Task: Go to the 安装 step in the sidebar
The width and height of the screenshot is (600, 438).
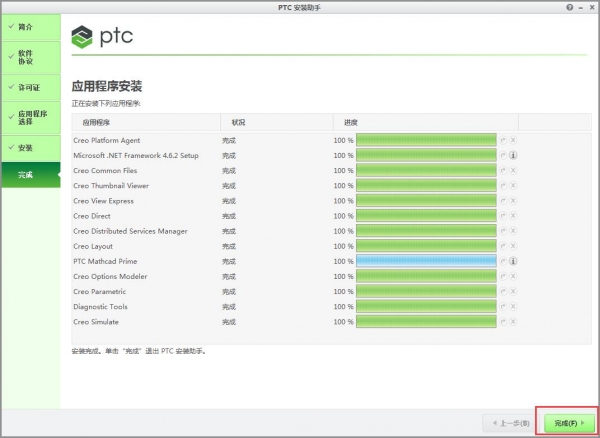Action: point(31,148)
